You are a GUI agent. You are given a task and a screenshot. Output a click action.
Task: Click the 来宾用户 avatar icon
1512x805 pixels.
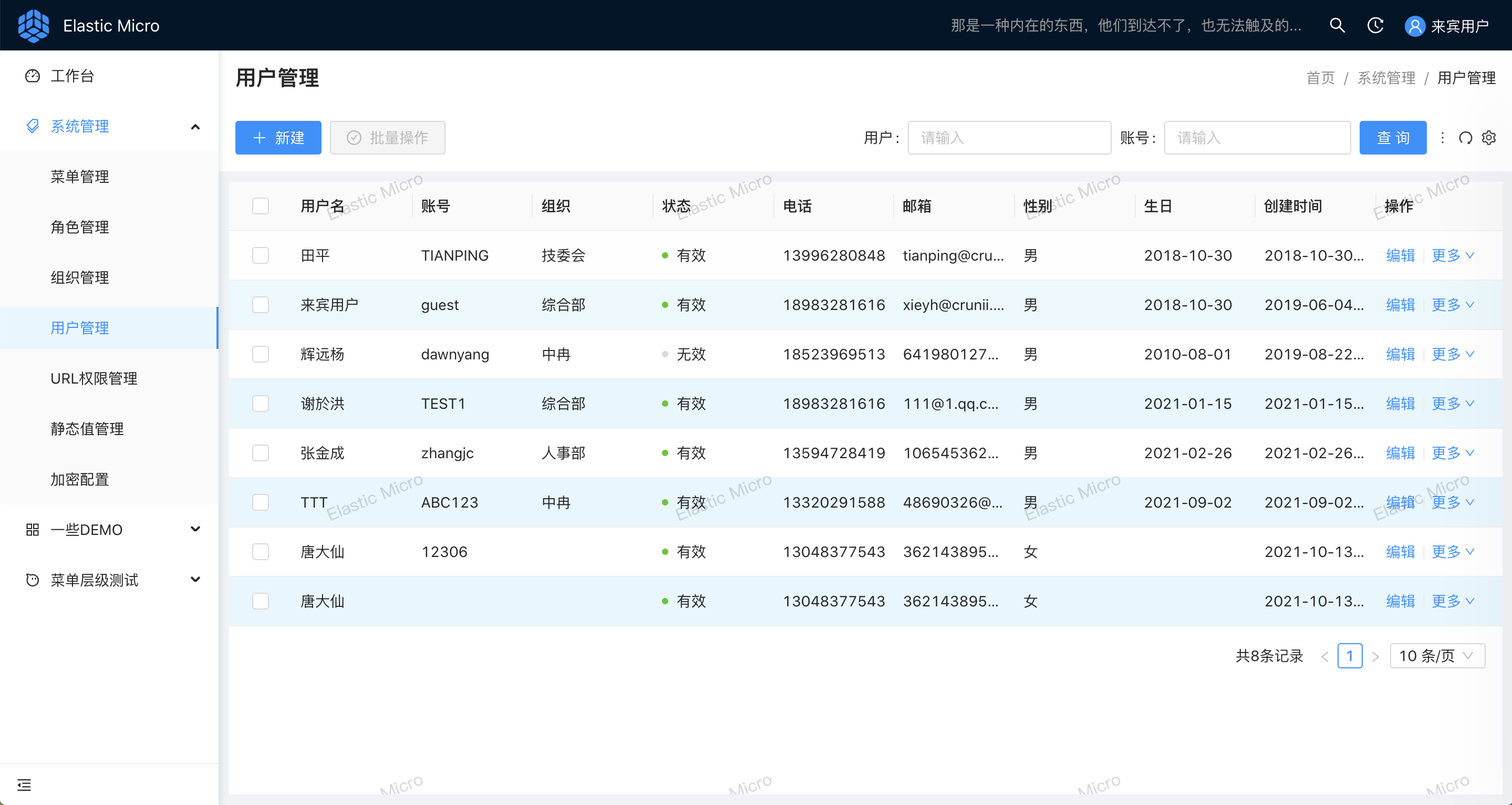pos(1415,26)
